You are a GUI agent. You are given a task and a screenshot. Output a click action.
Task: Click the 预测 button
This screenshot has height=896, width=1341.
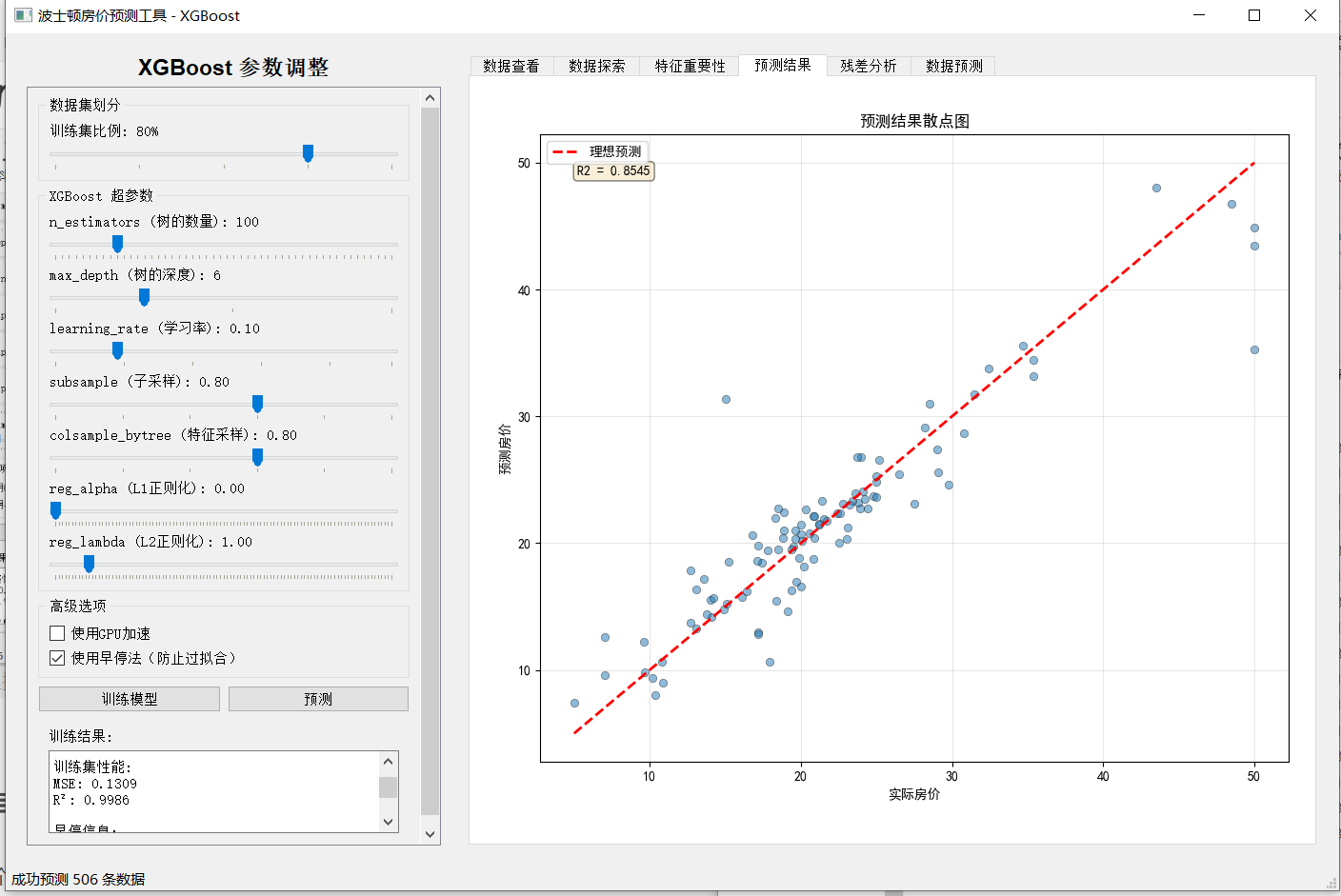pyautogui.click(x=318, y=699)
